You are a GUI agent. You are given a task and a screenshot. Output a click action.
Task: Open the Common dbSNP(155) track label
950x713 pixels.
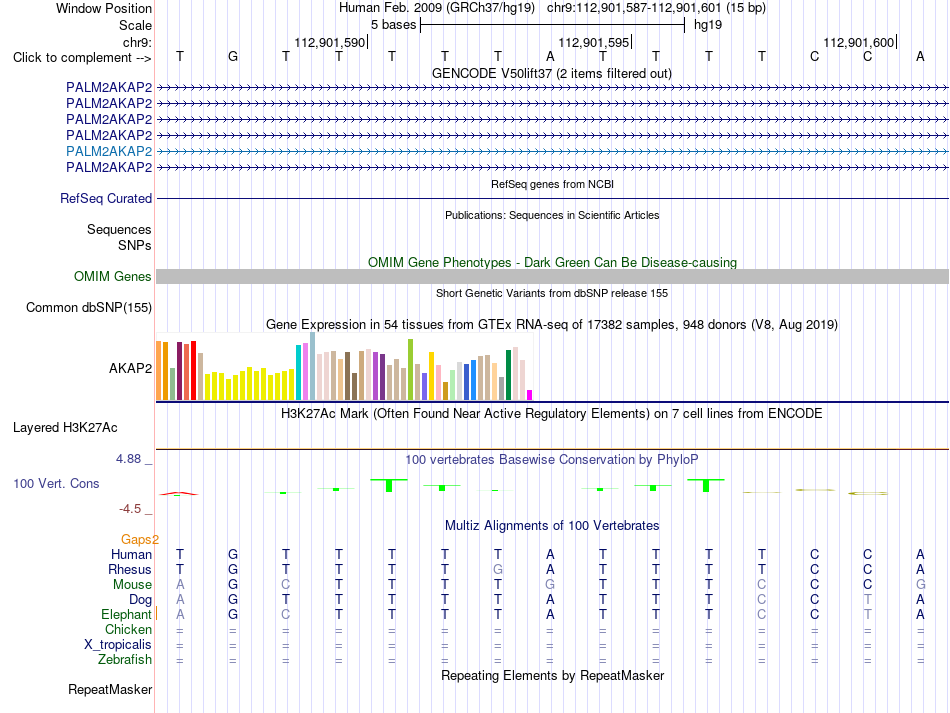pos(89,308)
